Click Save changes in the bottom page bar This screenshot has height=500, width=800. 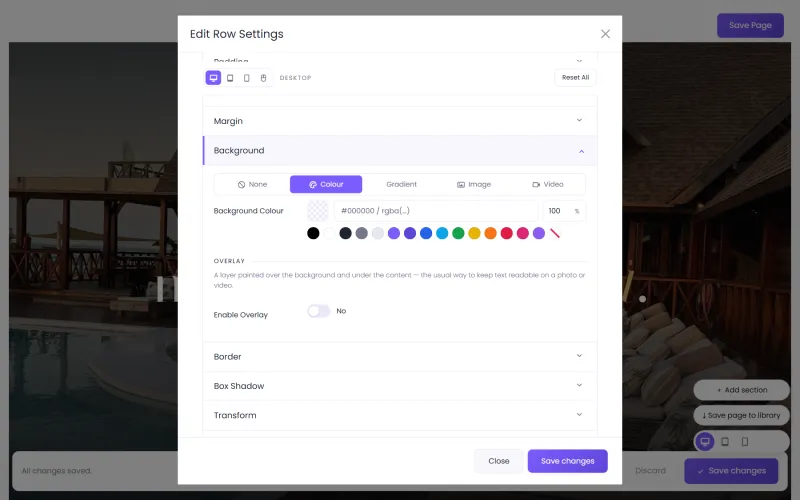click(x=731, y=470)
